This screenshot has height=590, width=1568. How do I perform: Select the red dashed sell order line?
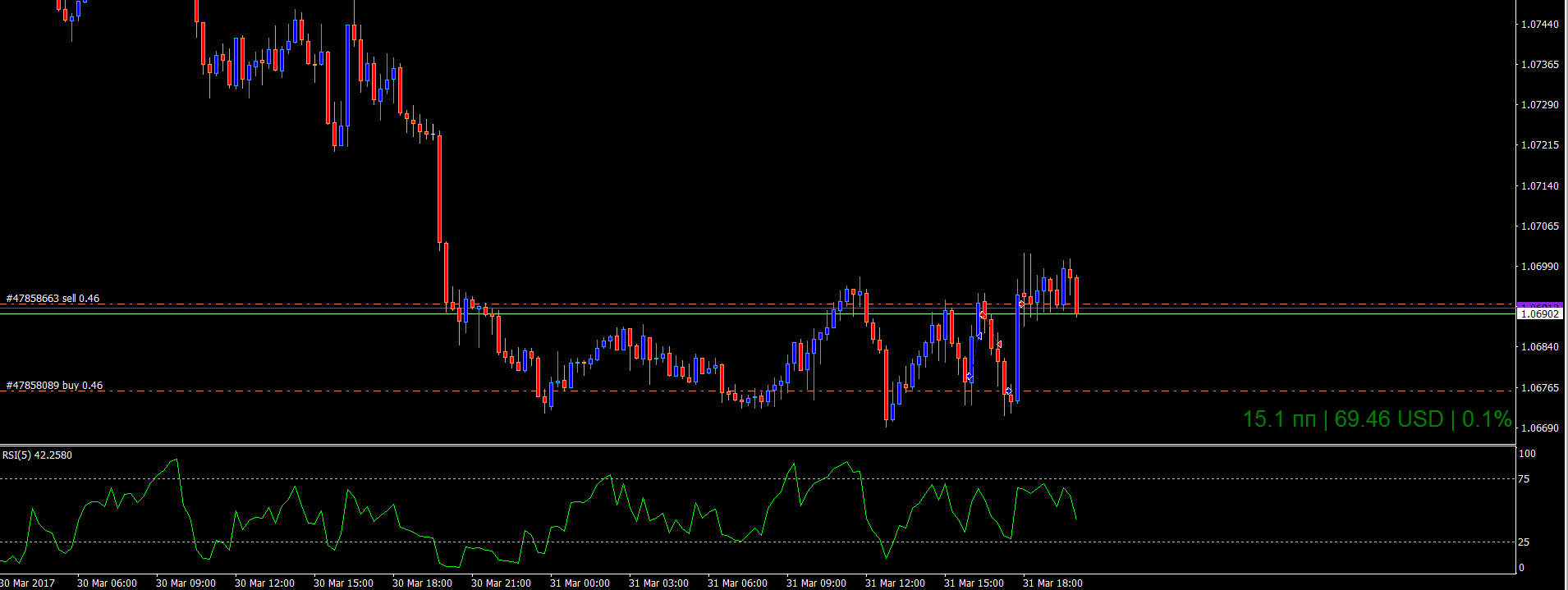757,304
